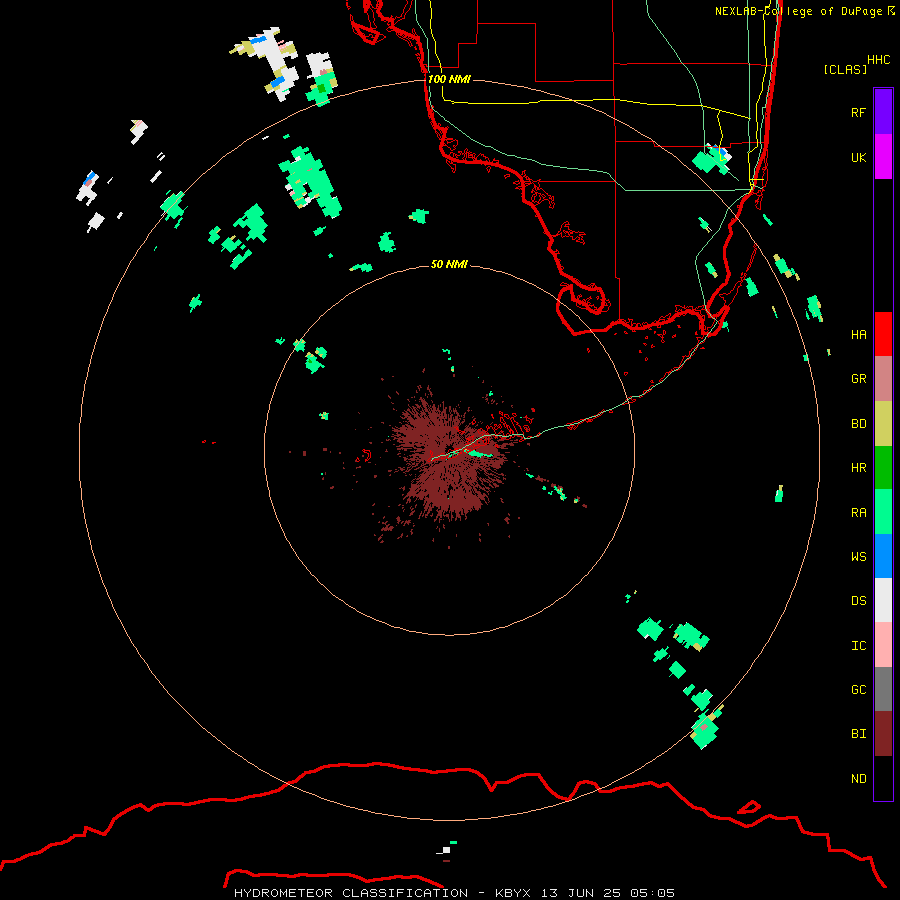Click the DS legend label
Image resolution: width=900 pixels, height=900 pixels.
858,601
